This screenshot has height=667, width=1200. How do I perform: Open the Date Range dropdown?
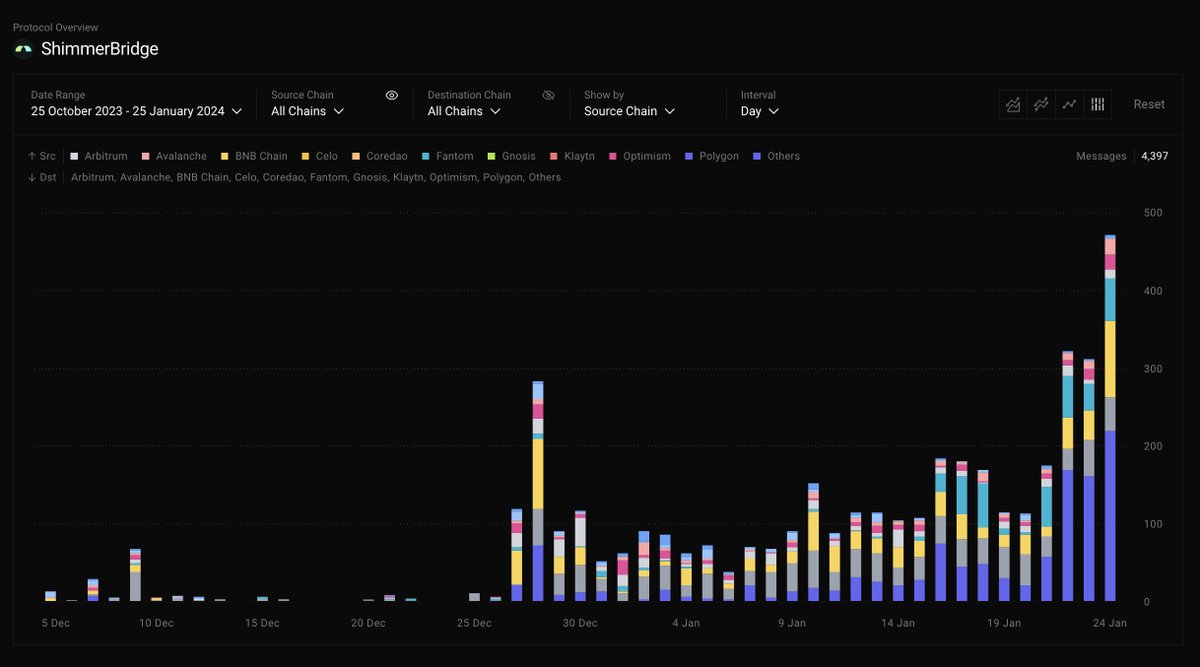click(137, 111)
